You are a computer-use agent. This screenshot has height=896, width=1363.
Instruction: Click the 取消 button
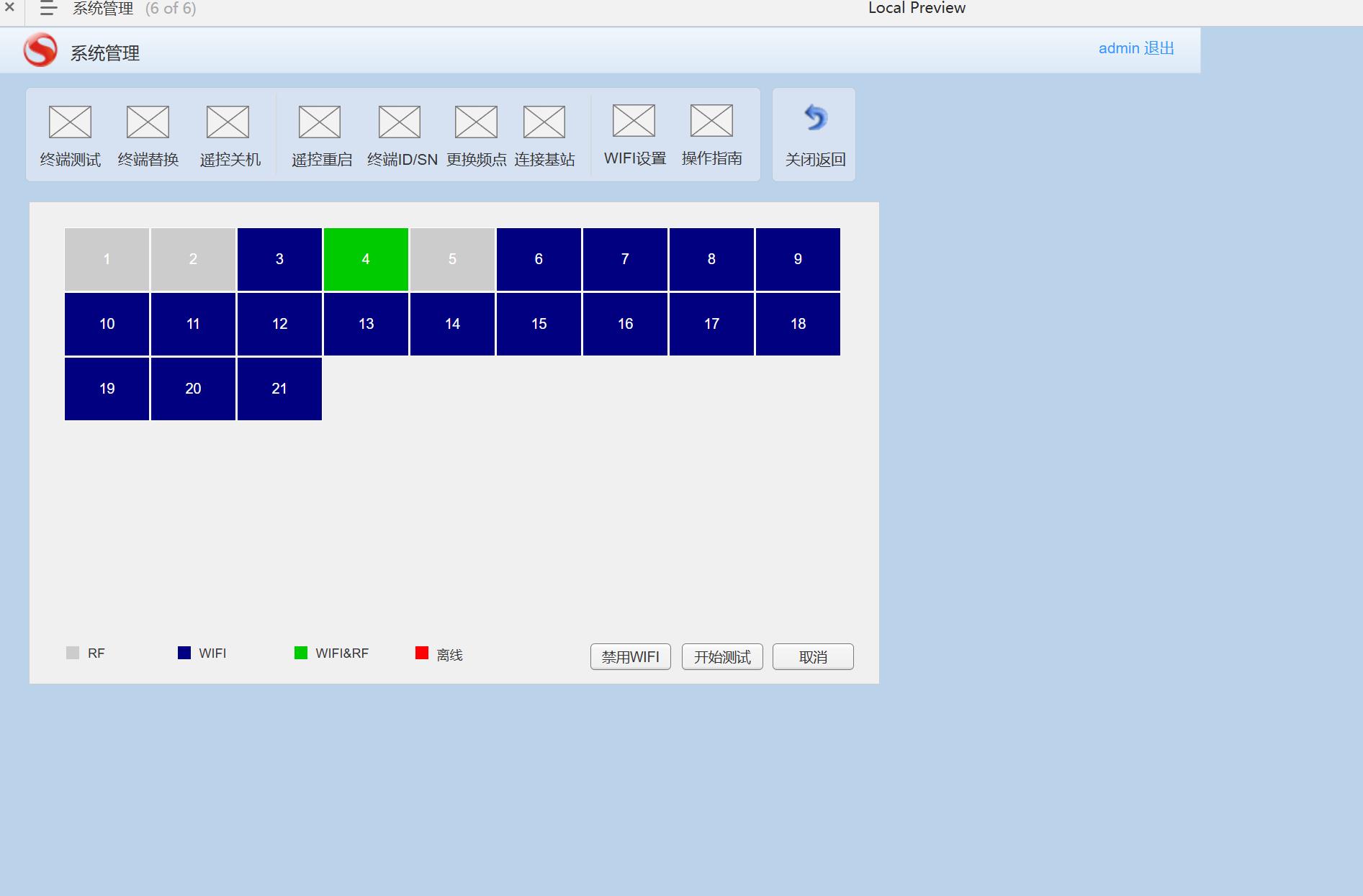click(813, 657)
